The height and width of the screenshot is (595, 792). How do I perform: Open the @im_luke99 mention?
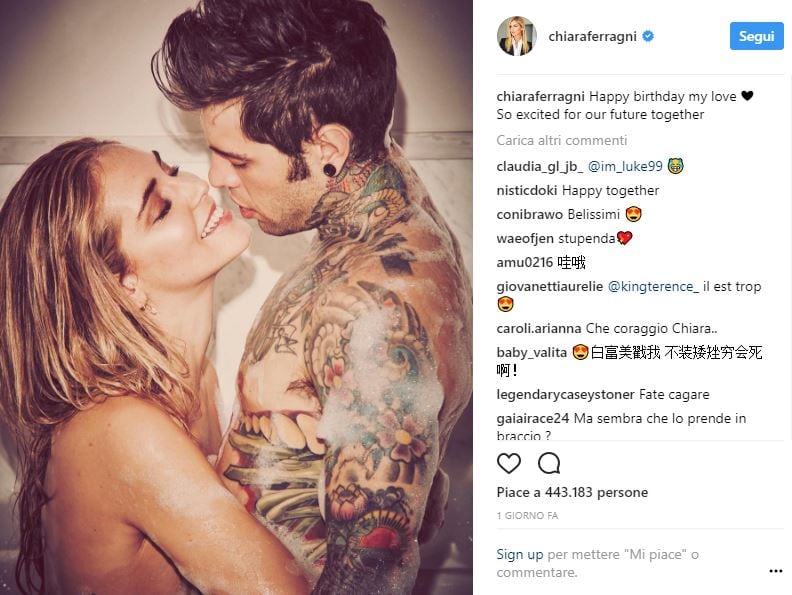625,166
